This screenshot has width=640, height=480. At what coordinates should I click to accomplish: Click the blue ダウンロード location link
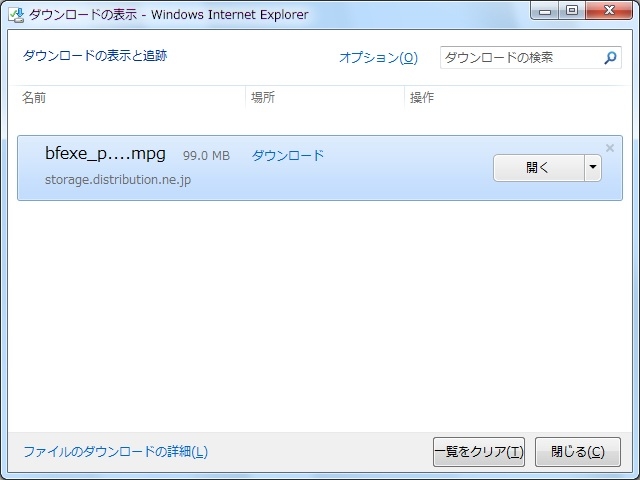(x=288, y=155)
